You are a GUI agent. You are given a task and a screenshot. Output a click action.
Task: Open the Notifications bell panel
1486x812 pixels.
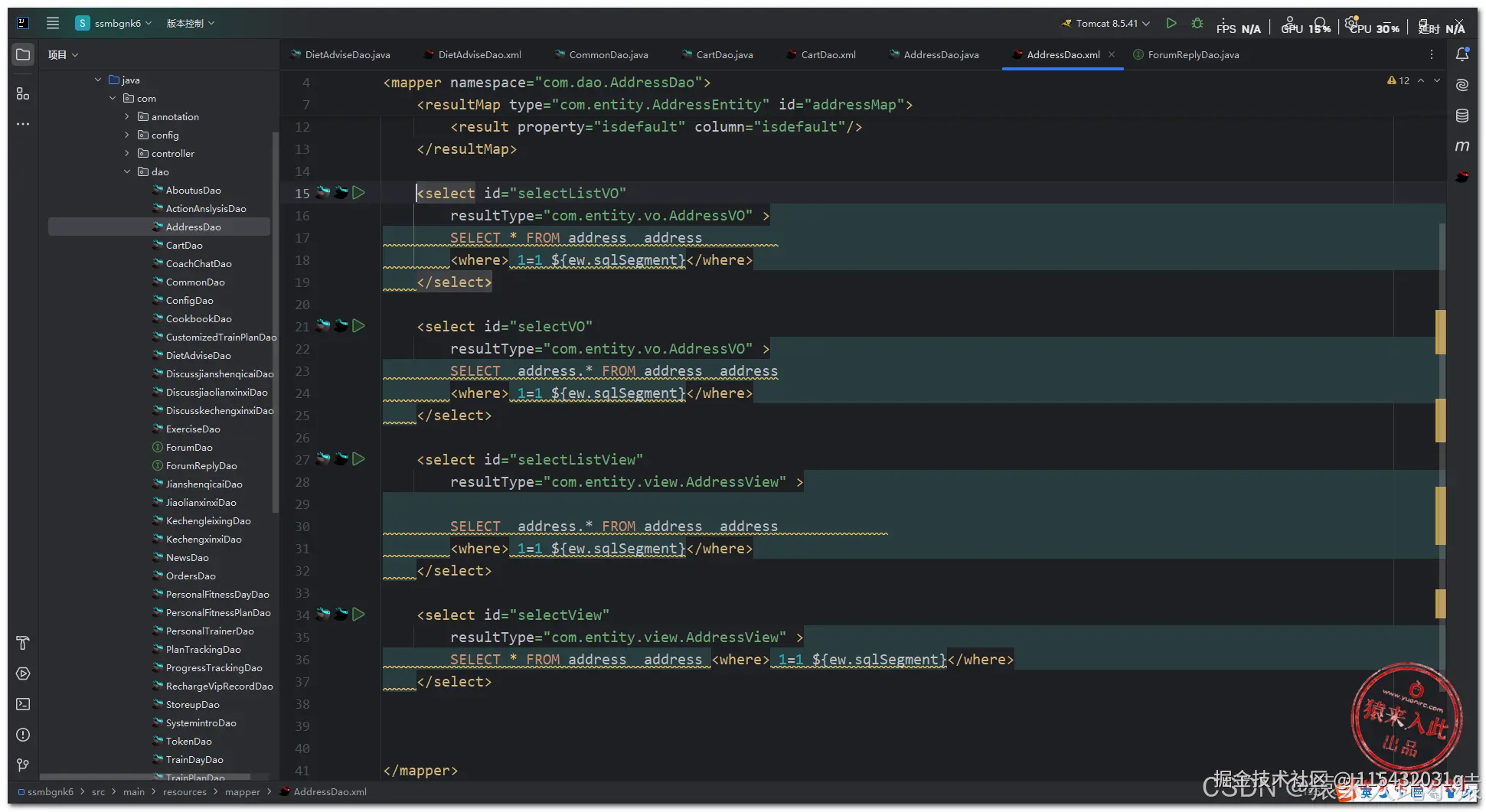pos(1462,54)
